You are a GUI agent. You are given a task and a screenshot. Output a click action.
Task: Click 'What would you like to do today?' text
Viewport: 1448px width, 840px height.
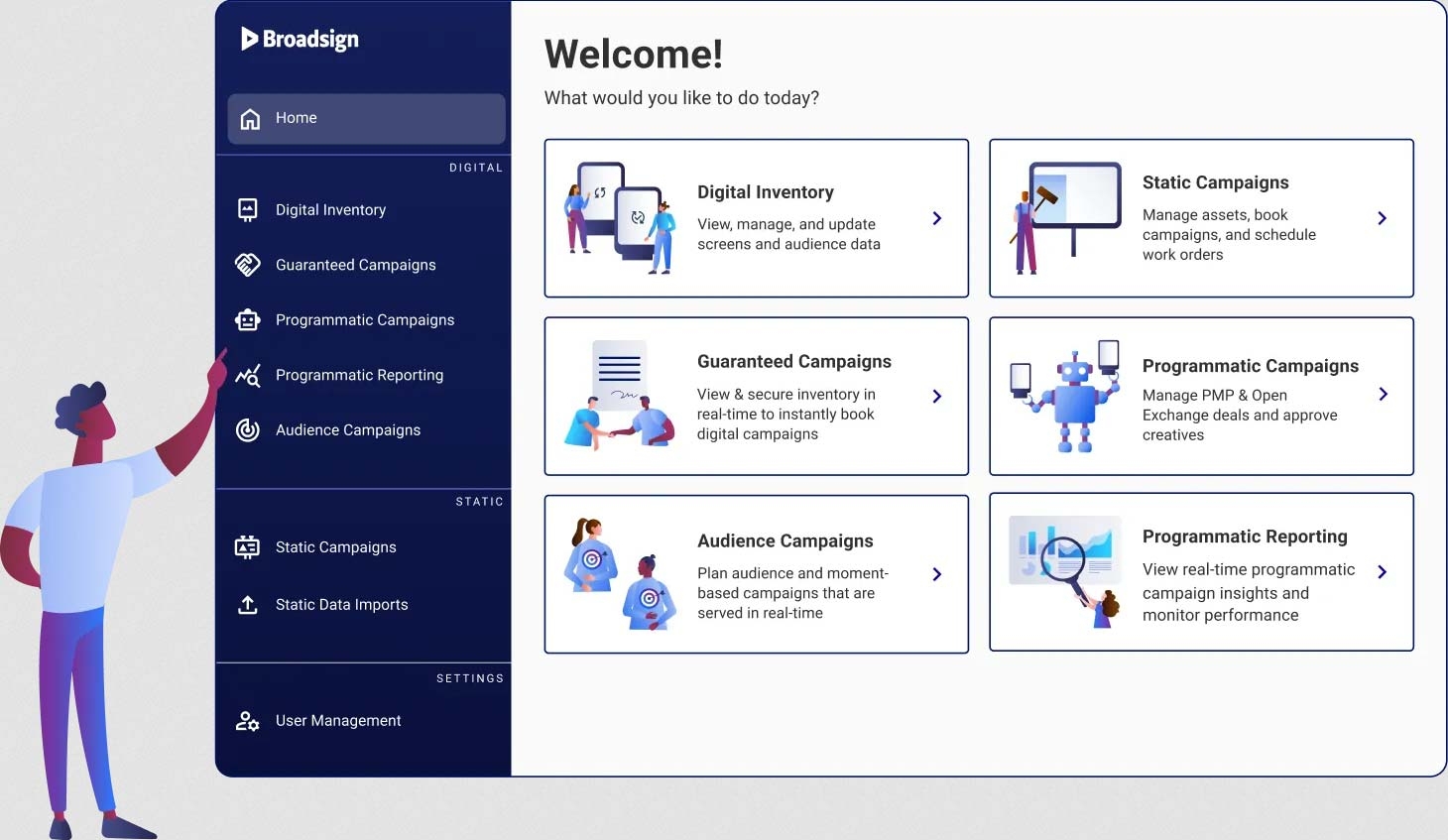pyautogui.click(x=681, y=98)
